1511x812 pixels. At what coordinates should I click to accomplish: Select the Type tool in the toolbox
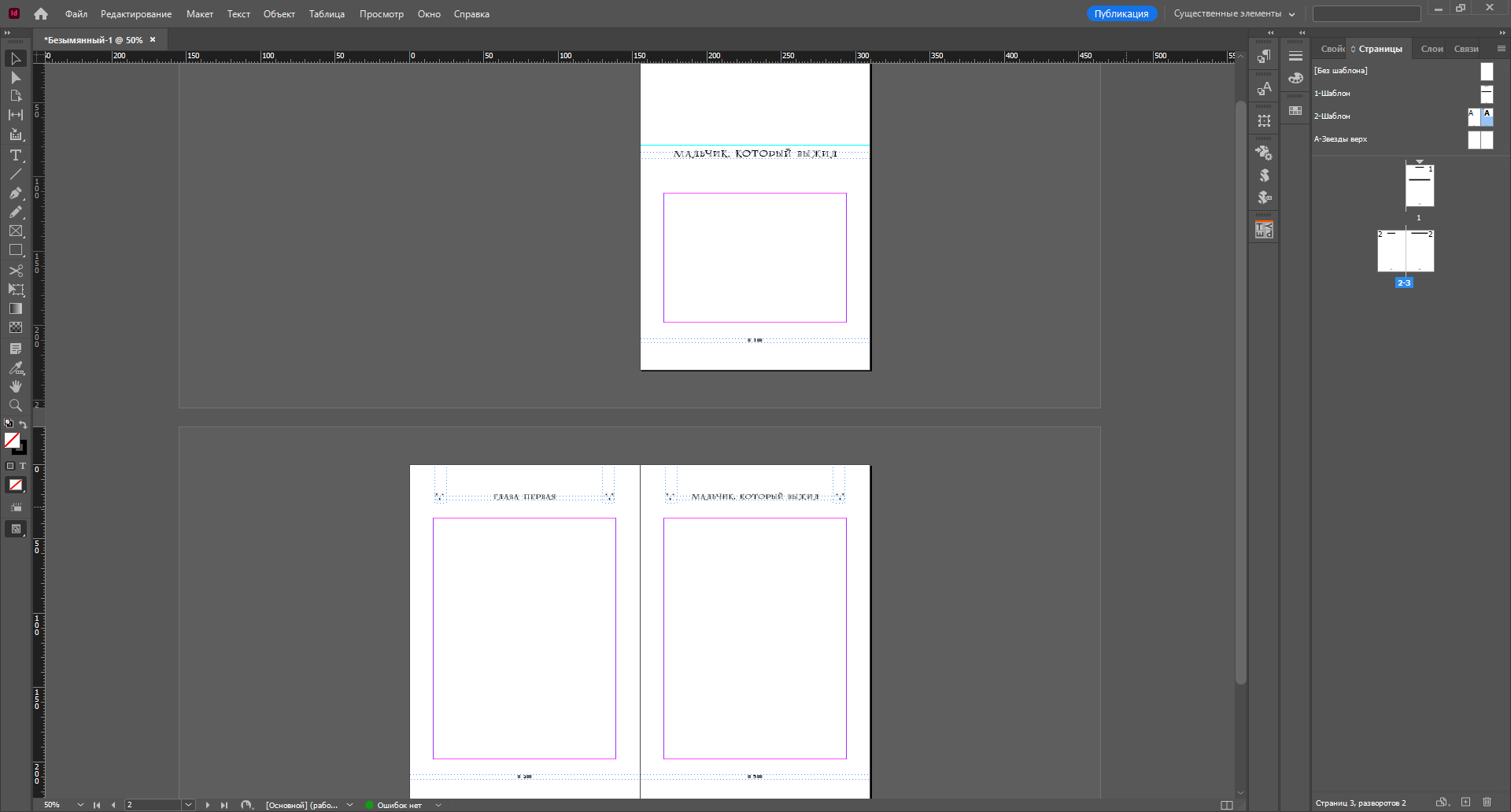tap(15, 155)
